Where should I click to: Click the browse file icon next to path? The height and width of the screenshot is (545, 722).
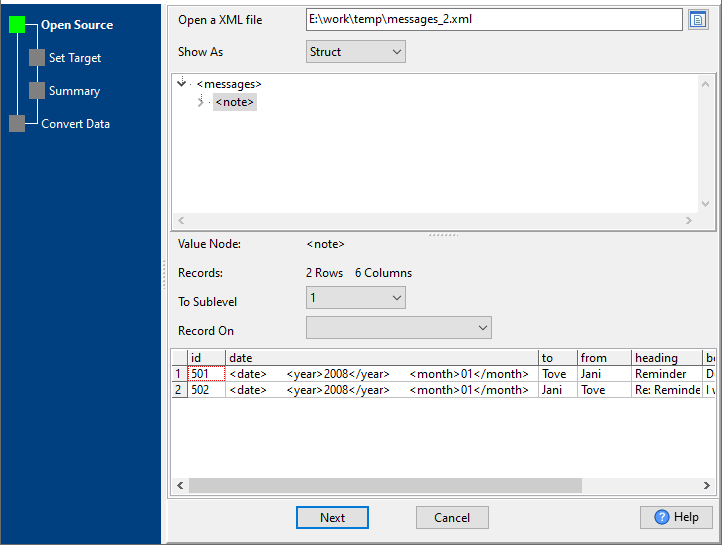click(698, 19)
